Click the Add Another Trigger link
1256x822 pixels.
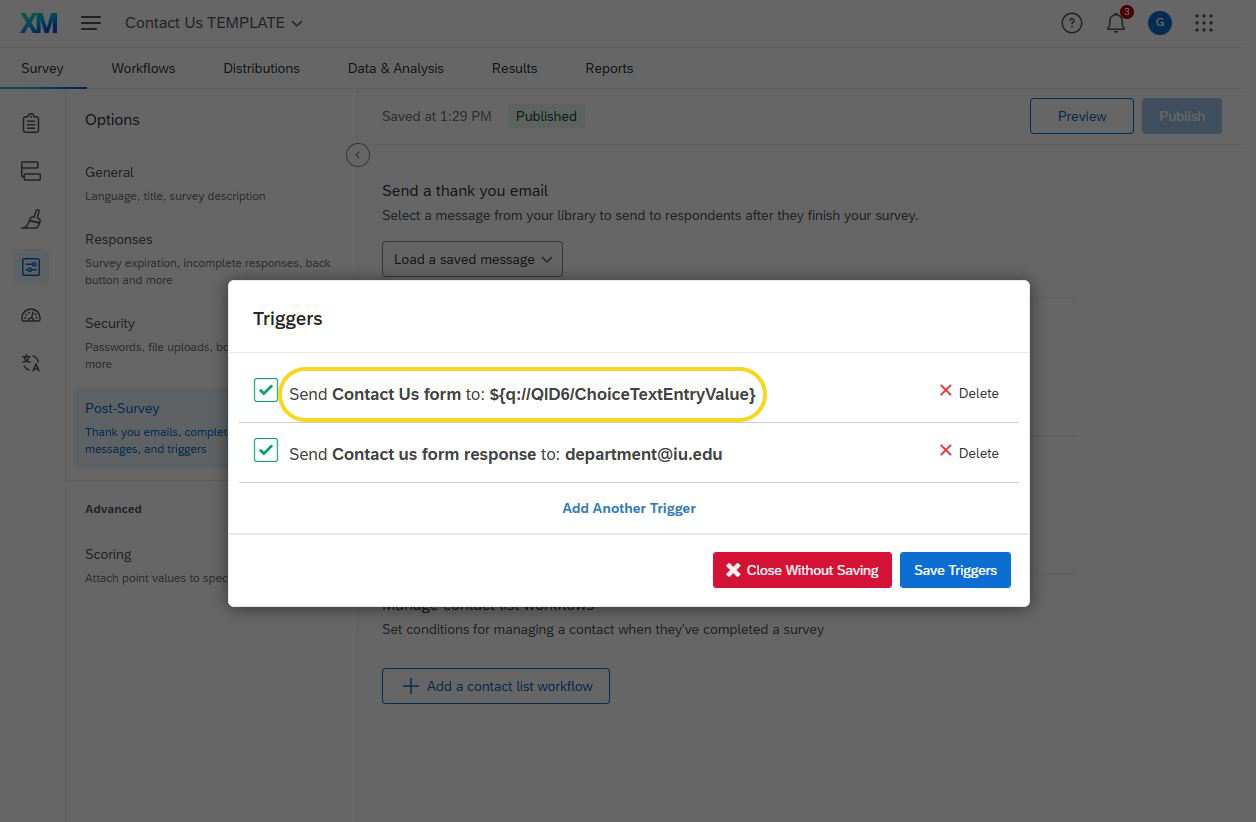pyautogui.click(x=629, y=508)
